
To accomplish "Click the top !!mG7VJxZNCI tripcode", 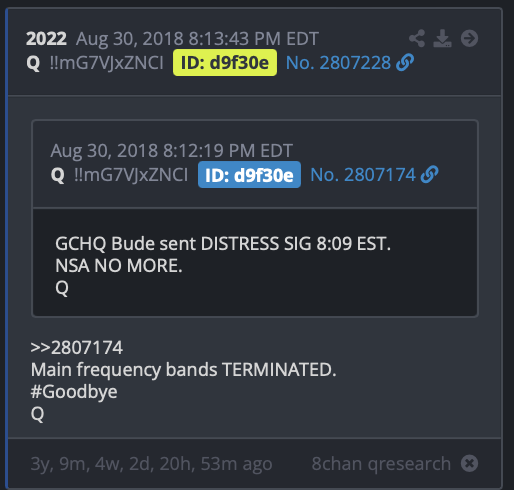I will point(106,63).
